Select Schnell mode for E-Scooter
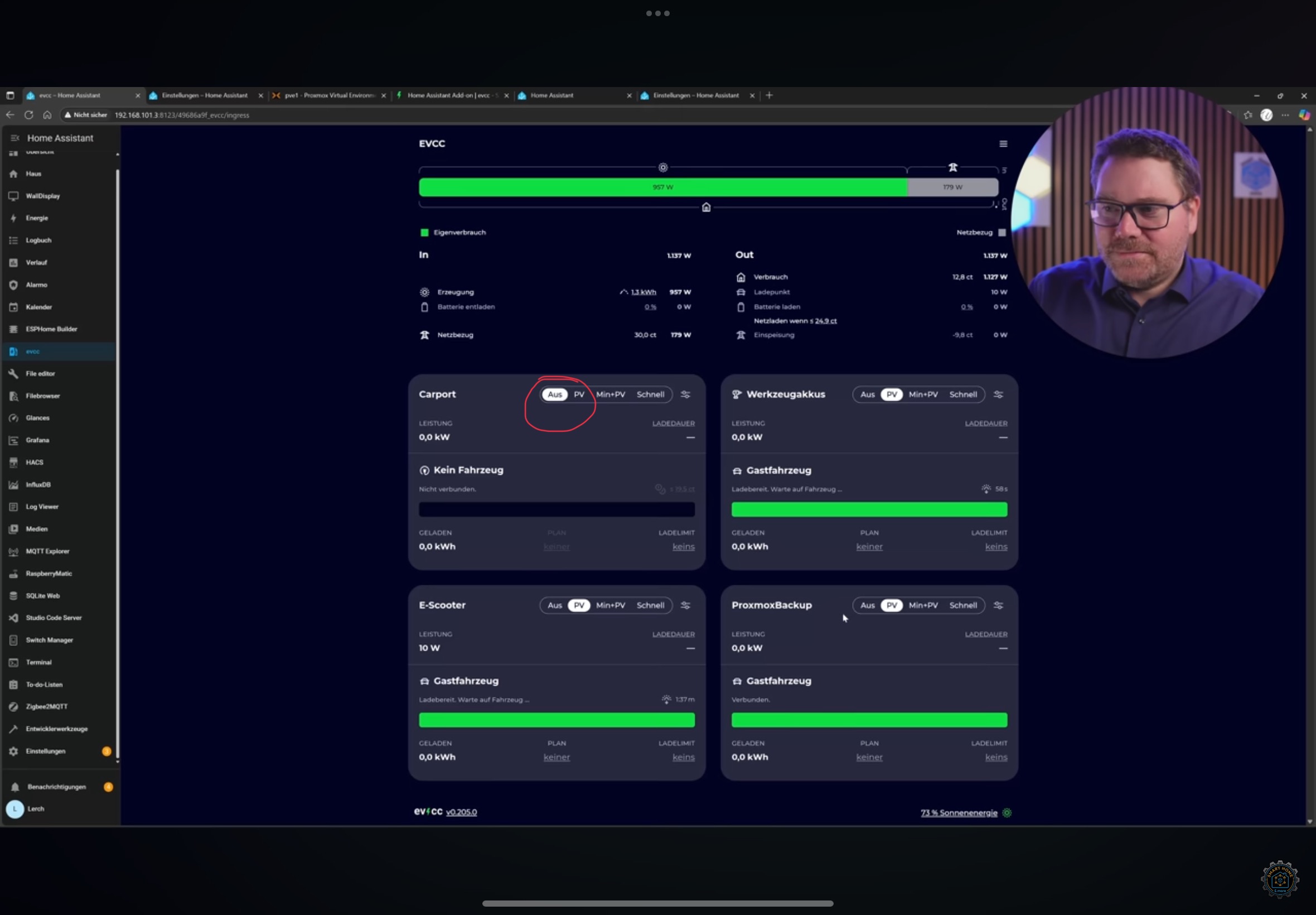The image size is (1316, 915). [x=650, y=605]
